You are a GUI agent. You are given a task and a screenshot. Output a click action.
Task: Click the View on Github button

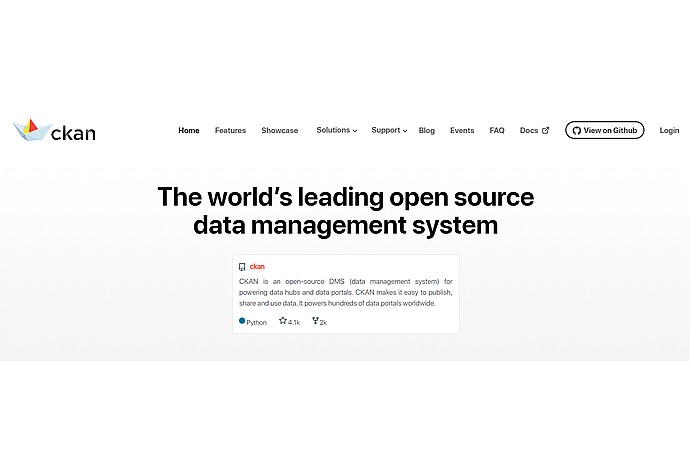[x=605, y=130]
